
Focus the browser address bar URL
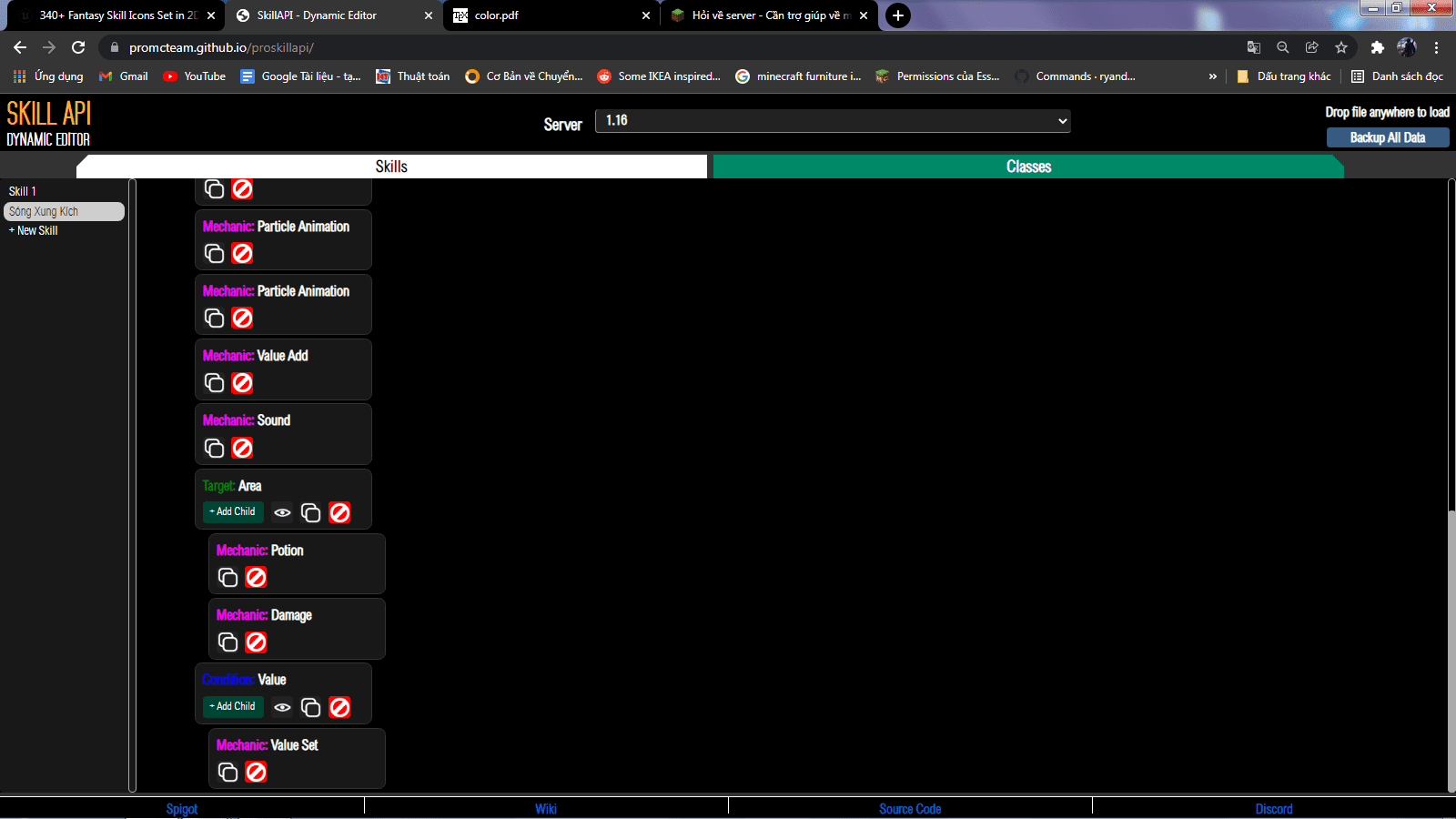tap(221, 47)
